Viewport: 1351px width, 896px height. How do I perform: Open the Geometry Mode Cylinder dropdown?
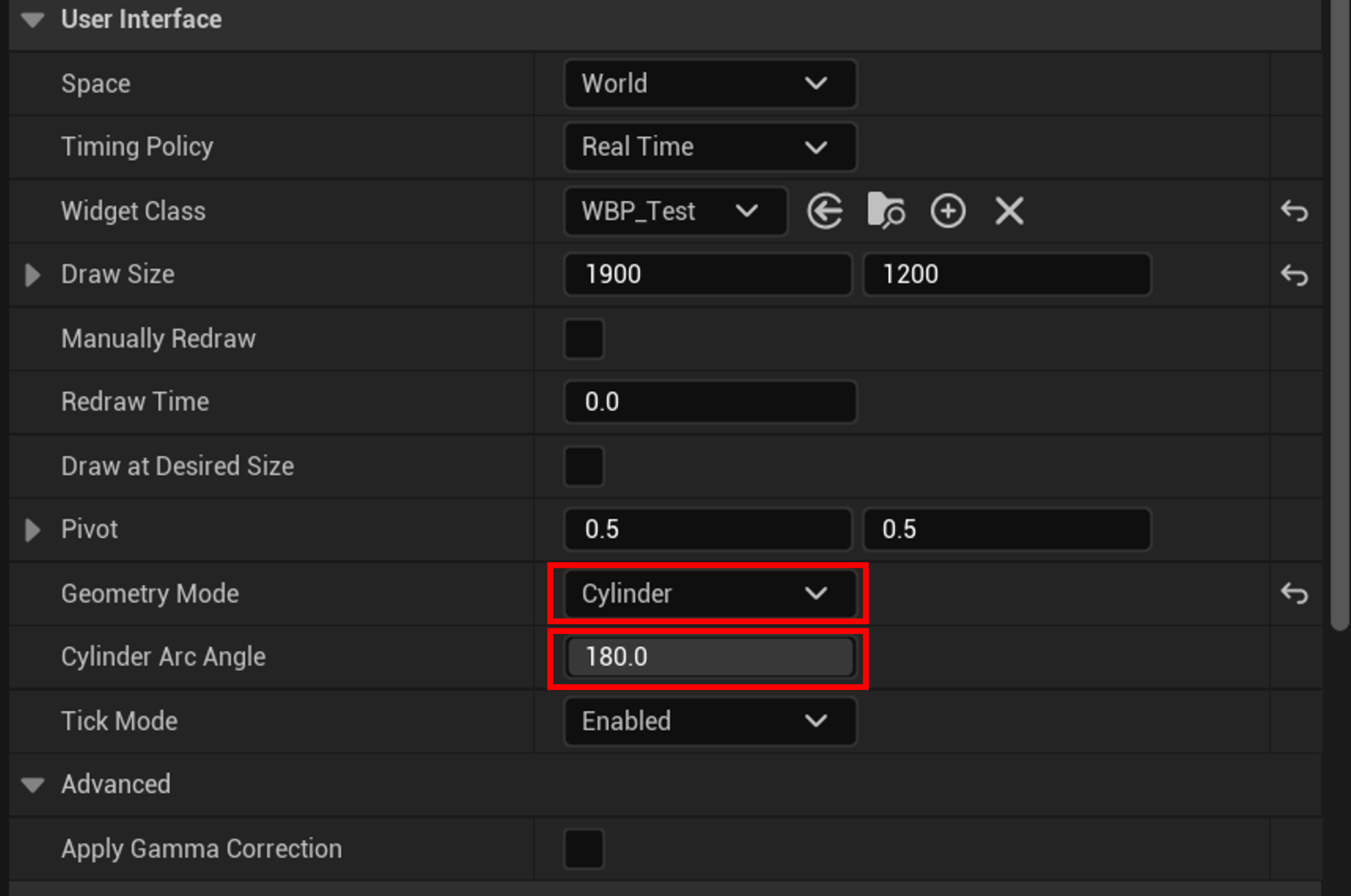pyautogui.click(x=709, y=593)
